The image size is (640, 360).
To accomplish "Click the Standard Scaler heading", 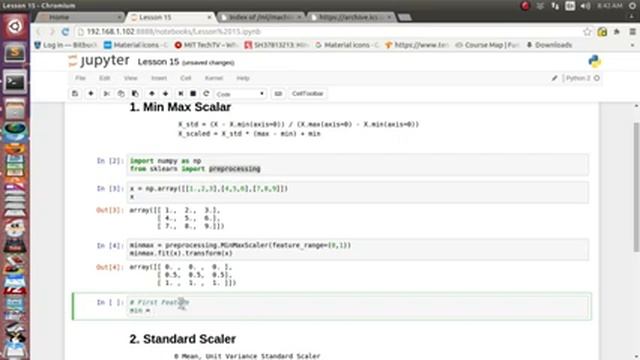I will point(182,339).
